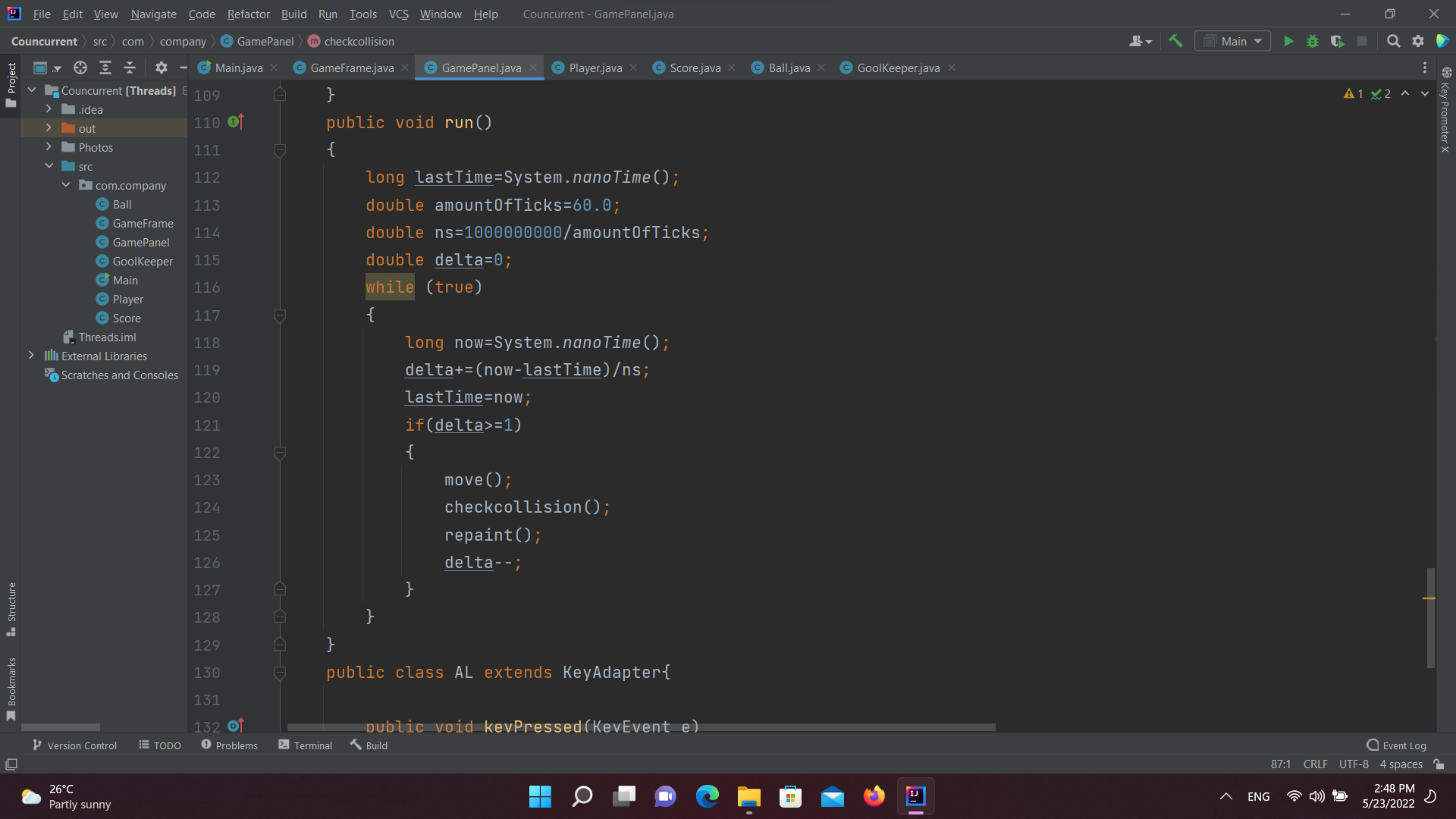This screenshot has width=1456, height=819.
Task: Close the Score.java editor tab
Action: 732,67
